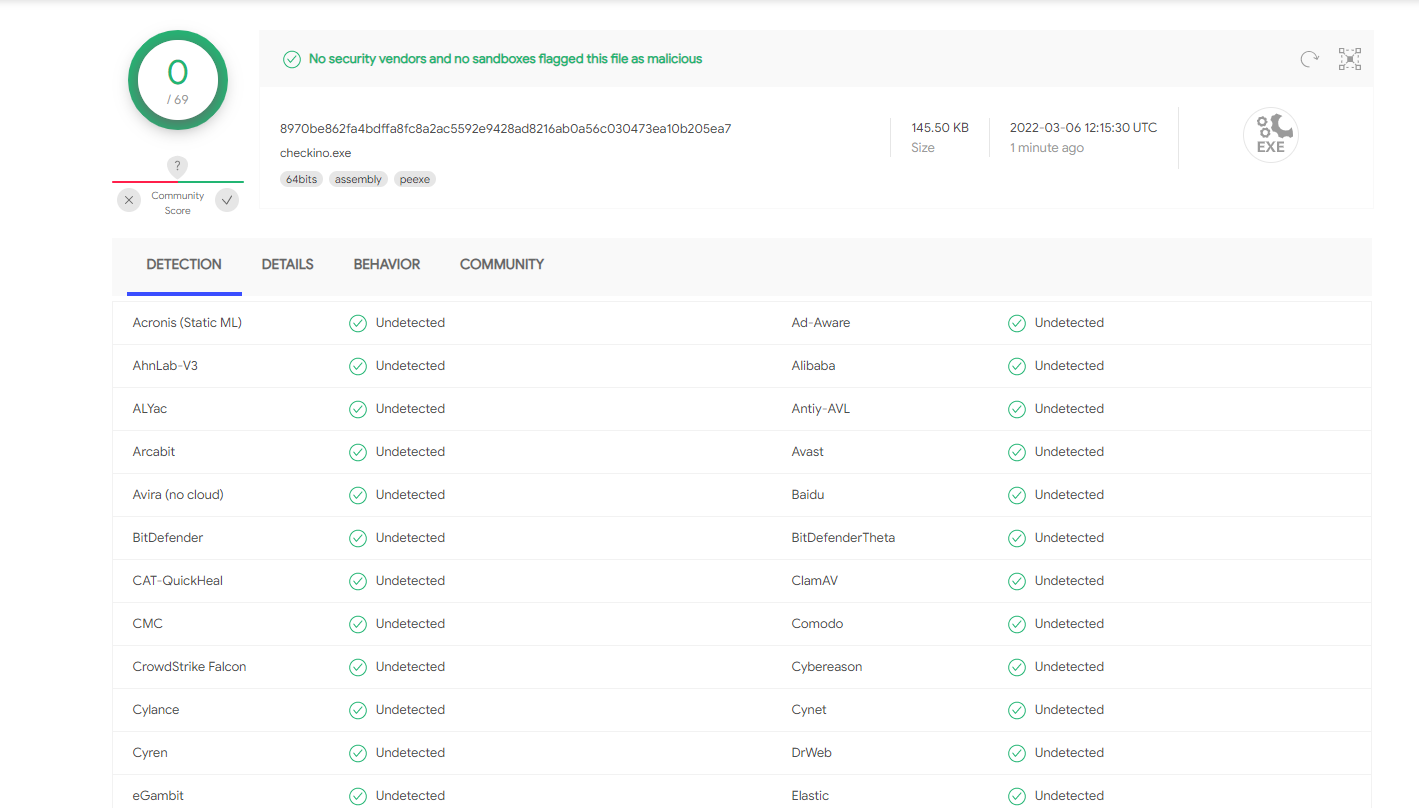This screenshot has height=808, width=1419.
Task: Click the Alibaba undetected check icon
Action: (x=1017, y=366)
